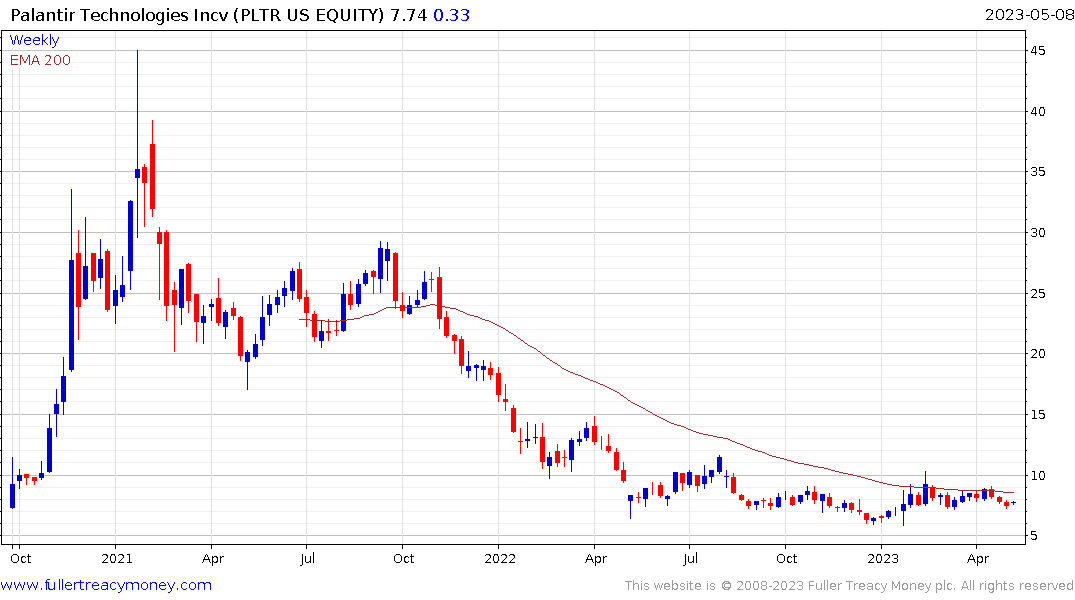Image resolution: width=1075 pixels, height=600 pixels.
Task: Click the y-axis label 10
Action: click(1037, 475)
